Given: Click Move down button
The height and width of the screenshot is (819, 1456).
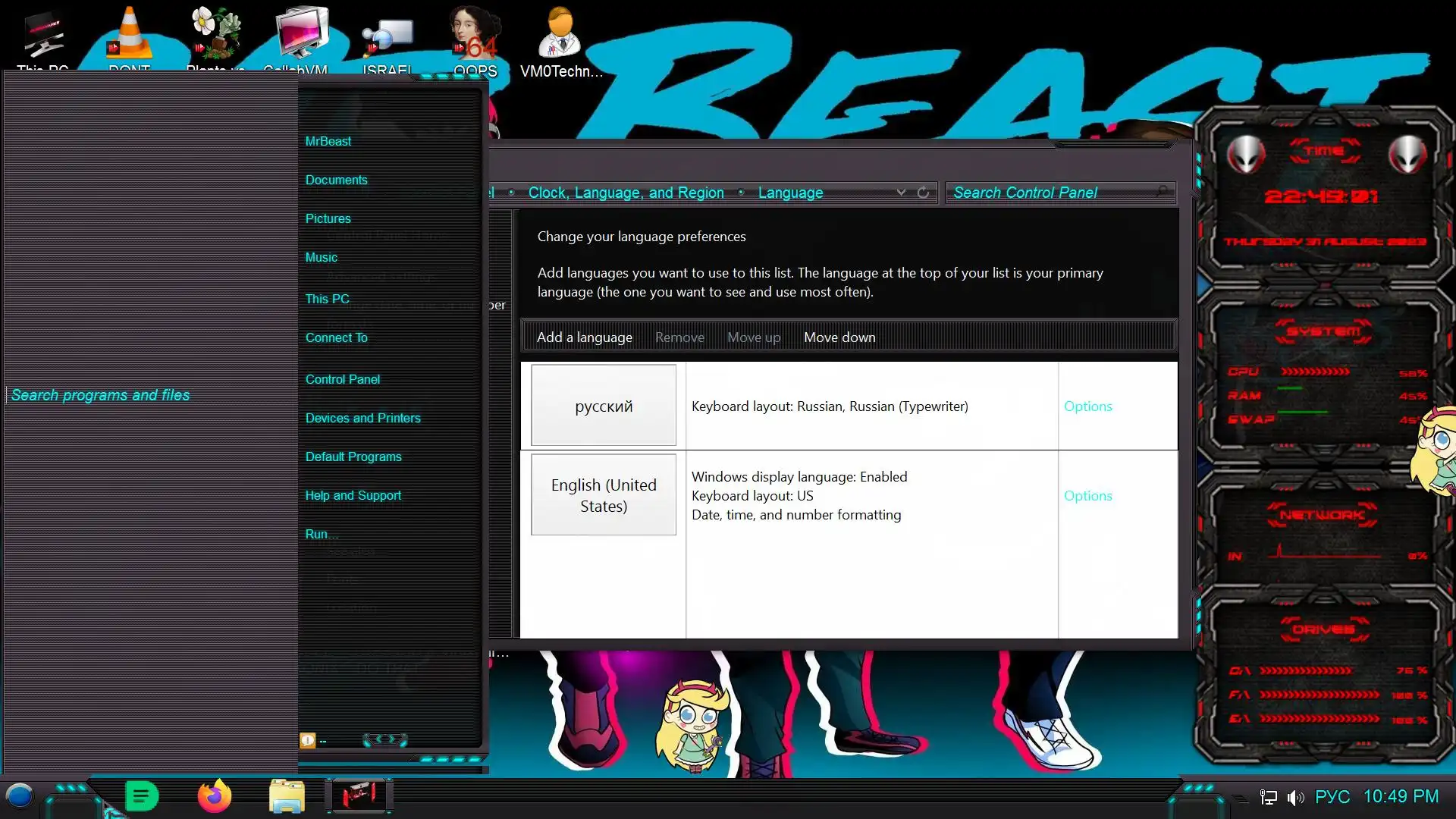Looking at the screenshot, I should click(839, 337).
